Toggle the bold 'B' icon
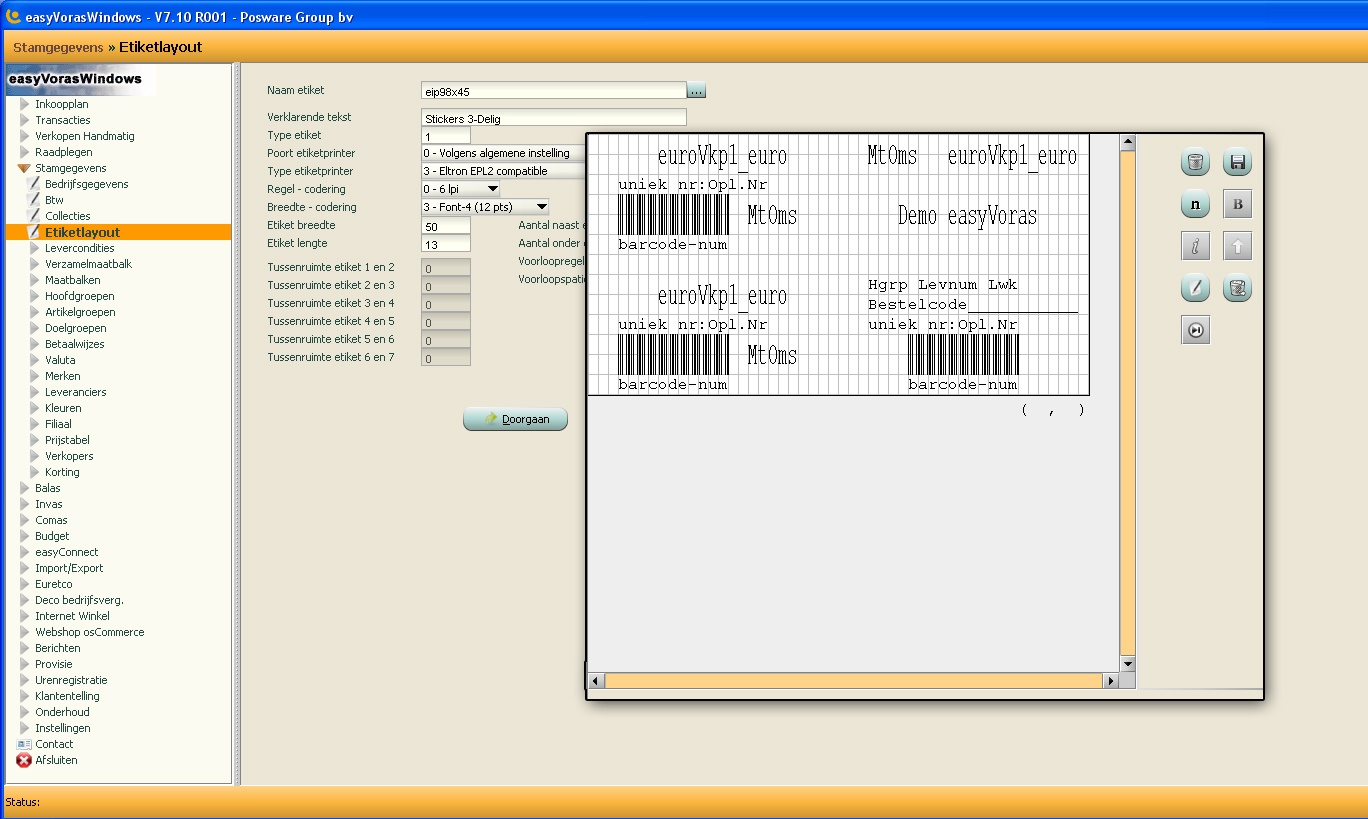Screen dimensions: 1368x819 pos(1237,205)
